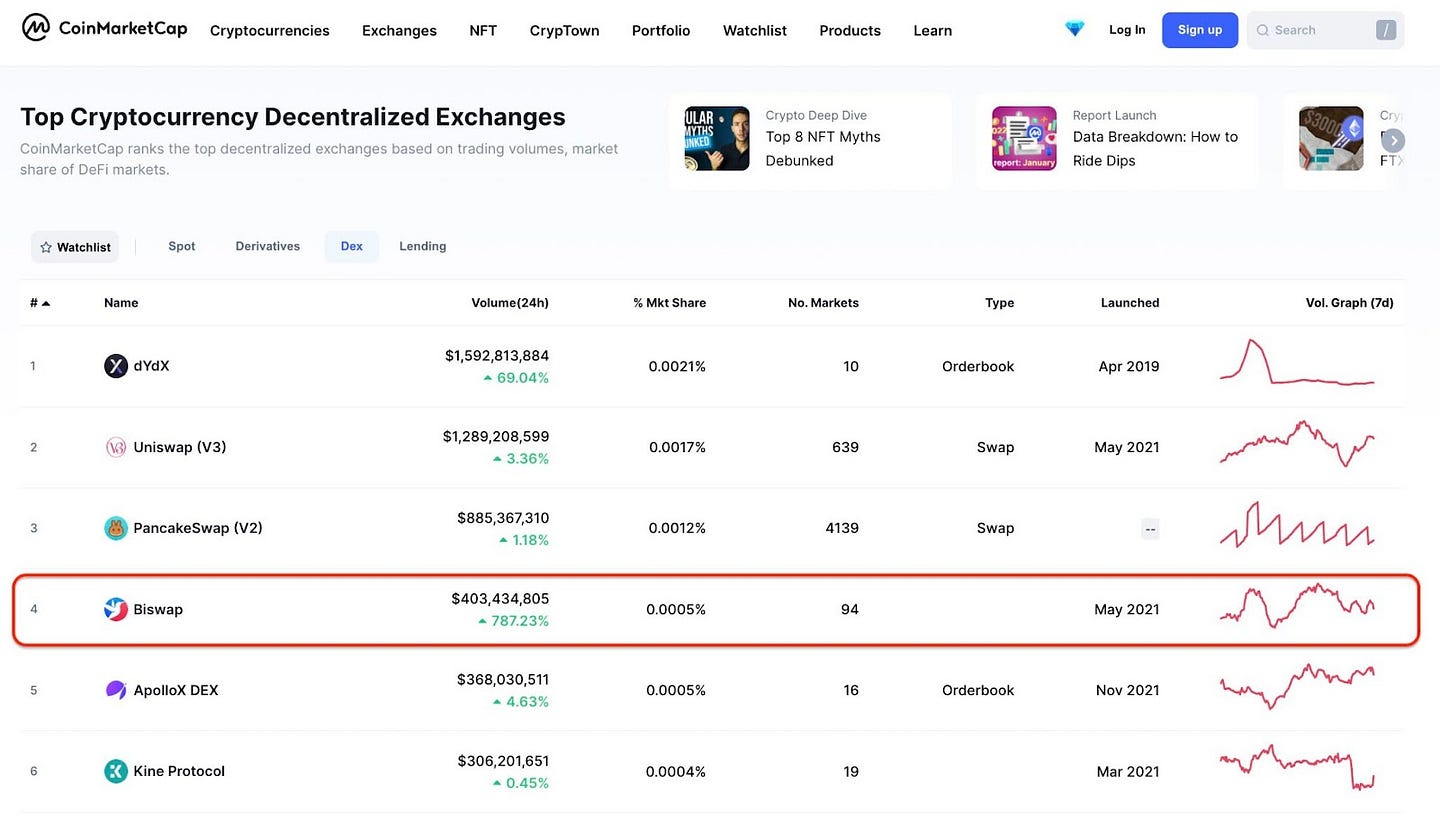The image size is (1440, 815).
Task: Sort by Type column header
Action: point(999,303)
